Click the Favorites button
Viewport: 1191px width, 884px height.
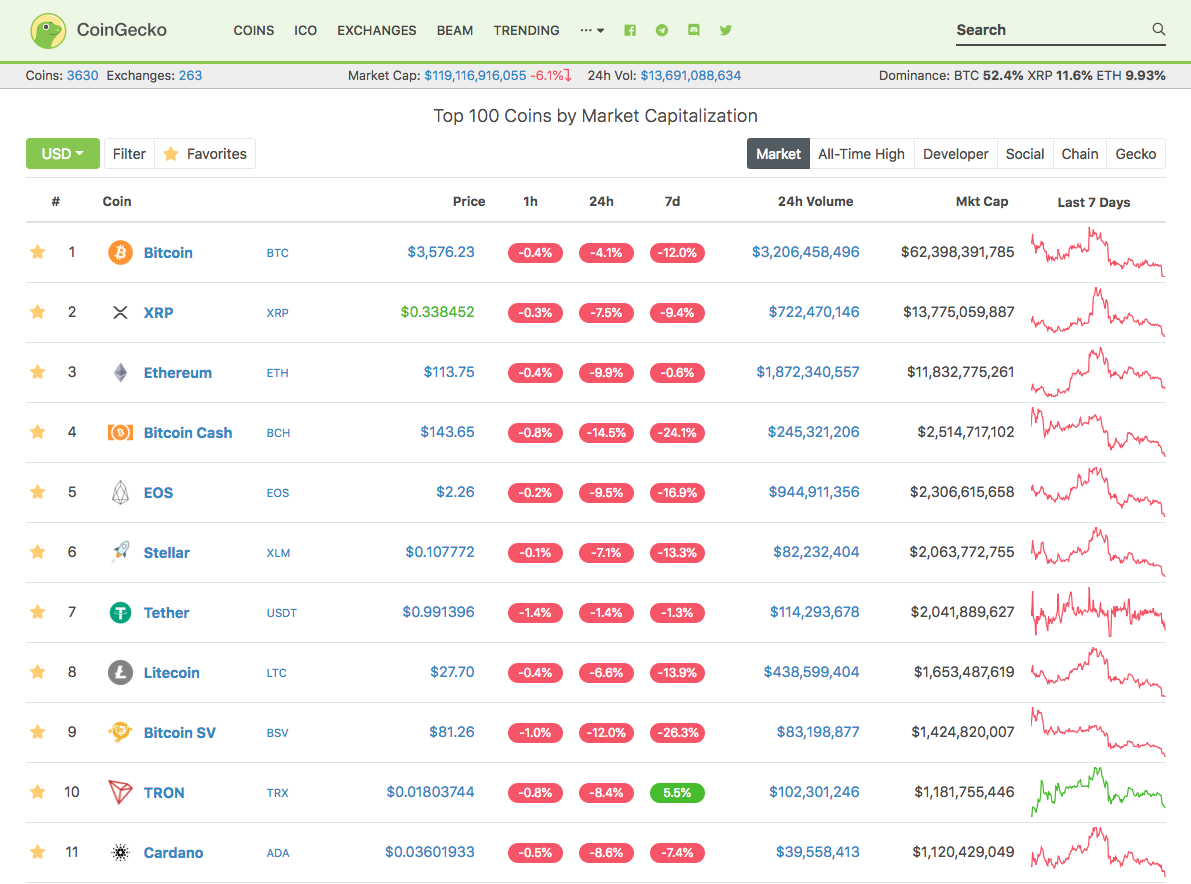click(205, 153)
